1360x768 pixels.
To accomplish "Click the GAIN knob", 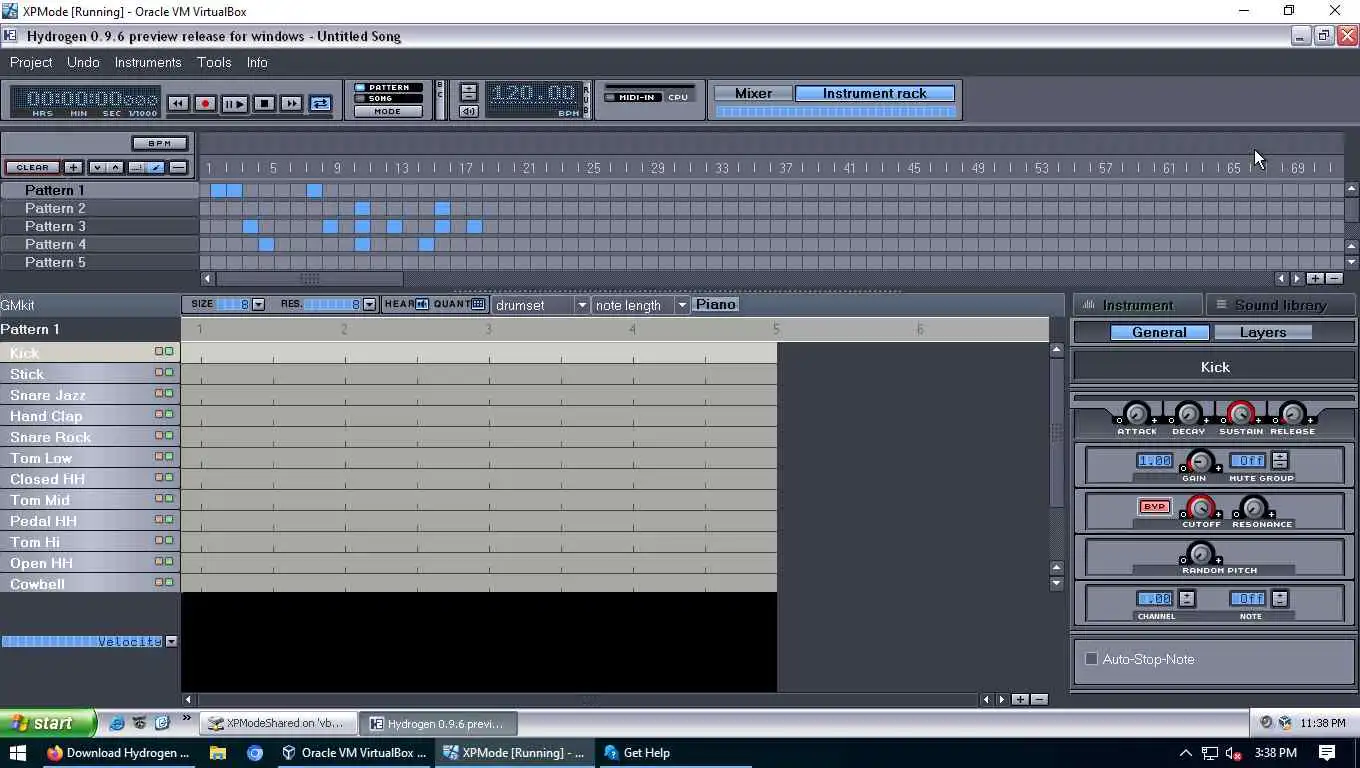I will point(1200,461).
